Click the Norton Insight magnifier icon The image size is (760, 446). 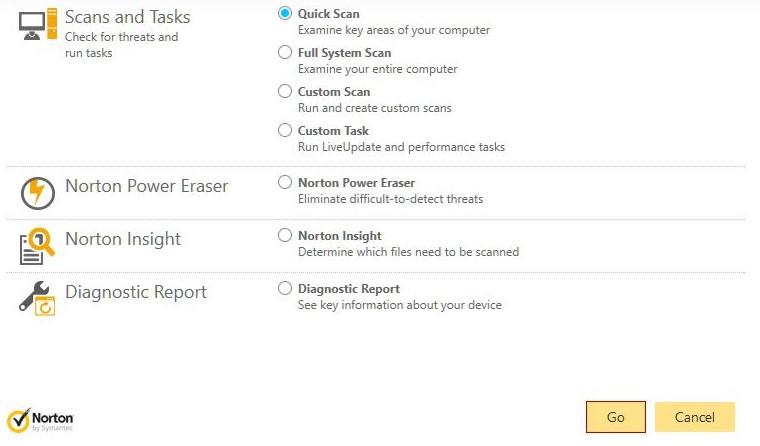click(x=37, y=246)
